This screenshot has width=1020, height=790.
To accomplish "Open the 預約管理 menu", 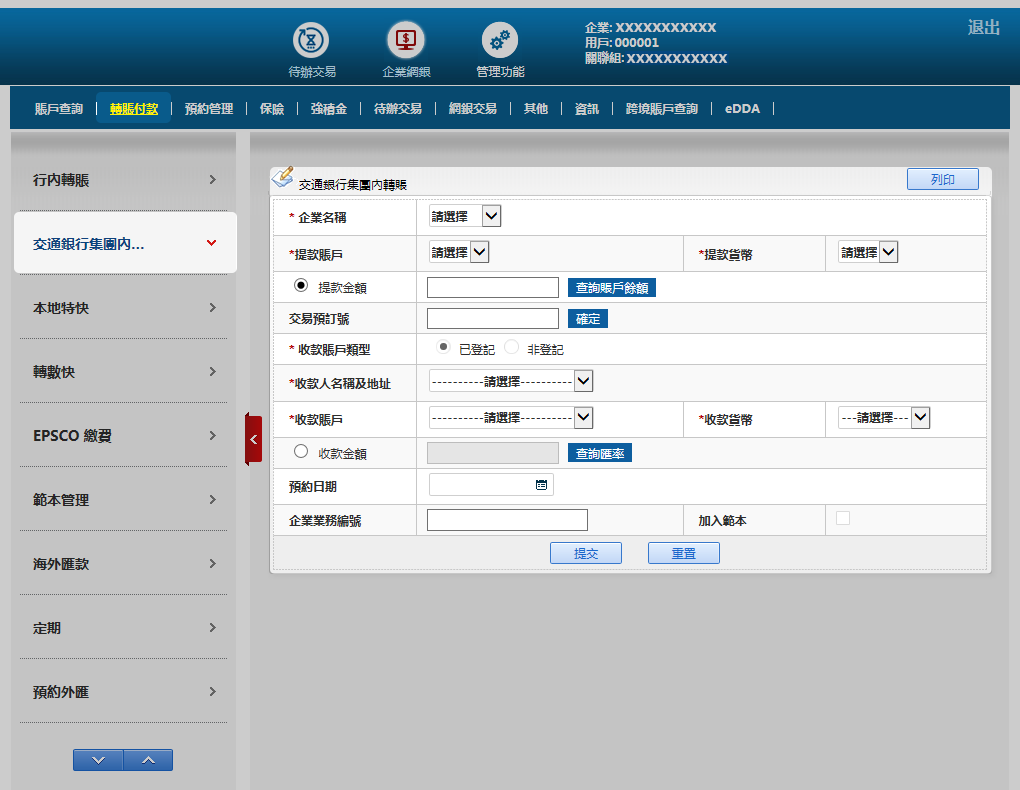I will click(x=209, y=109).
